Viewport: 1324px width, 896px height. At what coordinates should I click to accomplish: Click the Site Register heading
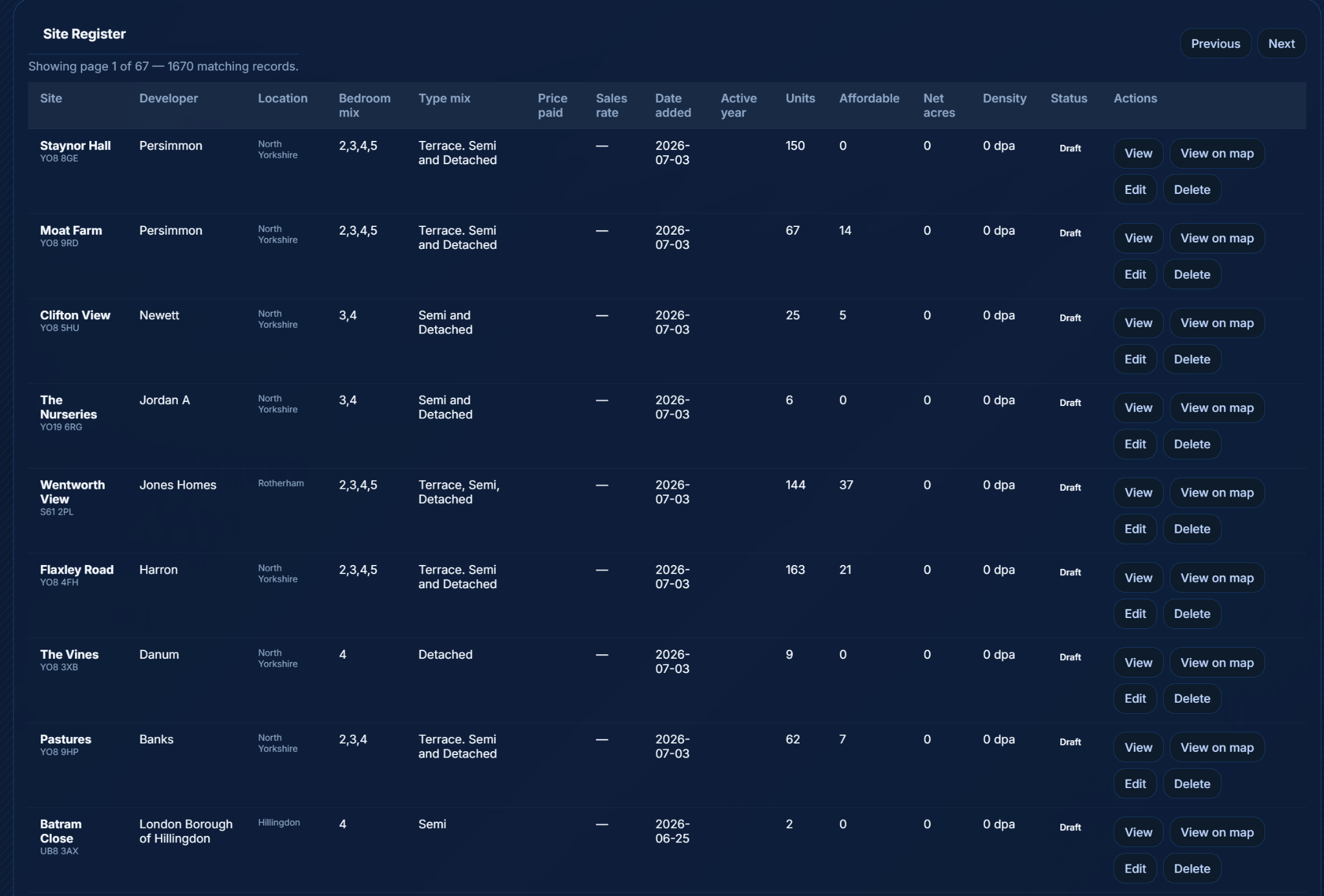pyautogui.click(x=84, y=34)
